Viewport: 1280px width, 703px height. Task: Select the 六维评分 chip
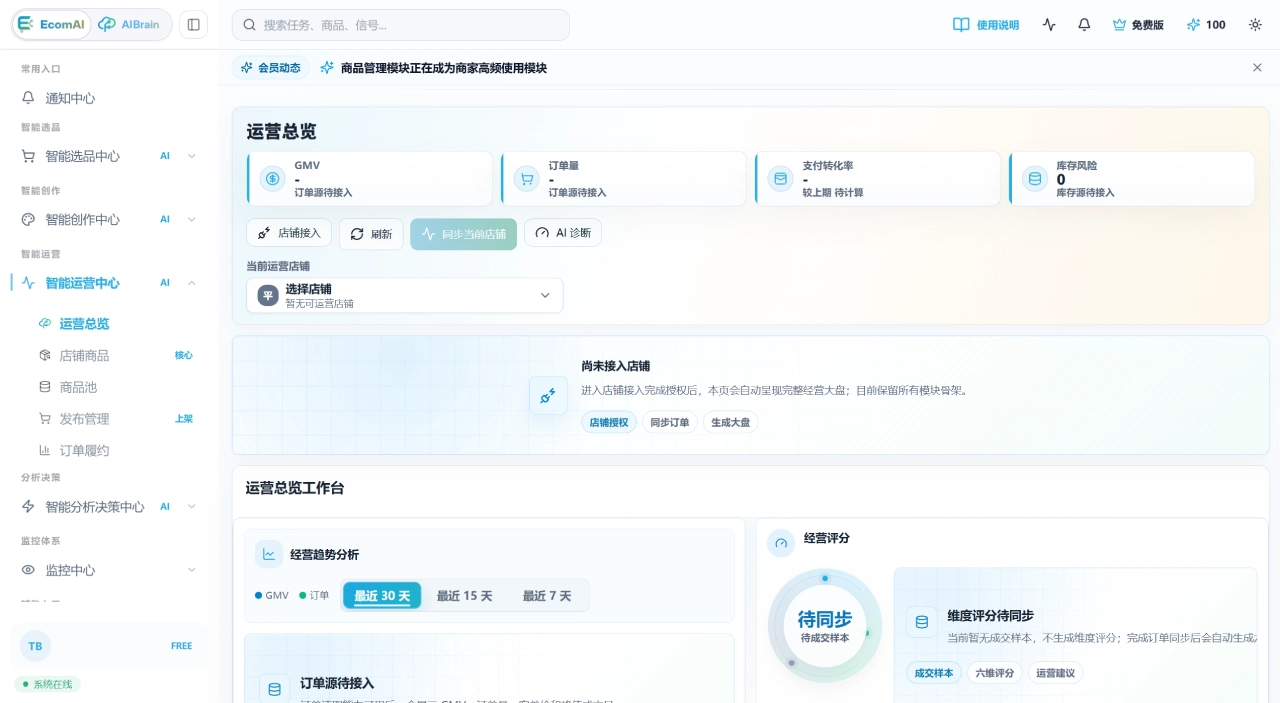(995, 673)
